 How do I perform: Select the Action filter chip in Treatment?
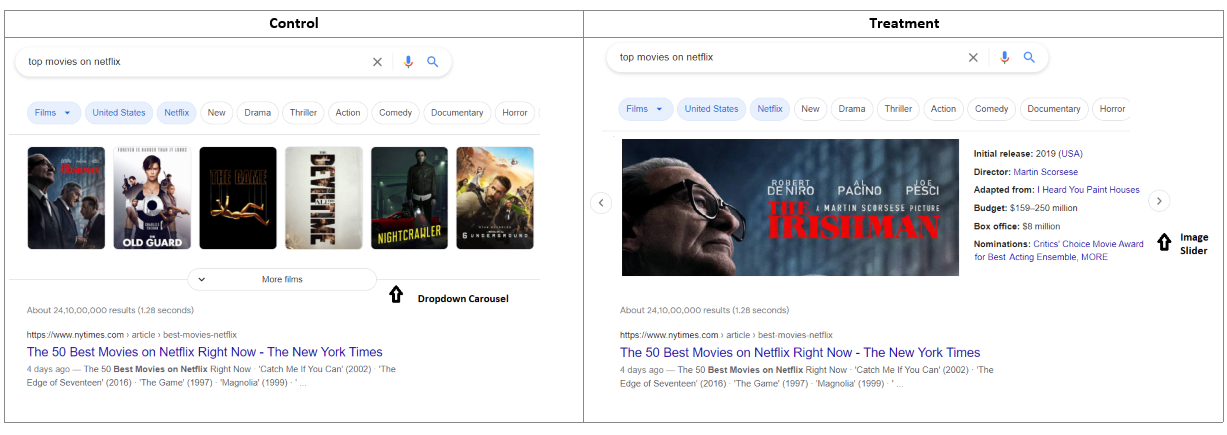tap(943, 109)
